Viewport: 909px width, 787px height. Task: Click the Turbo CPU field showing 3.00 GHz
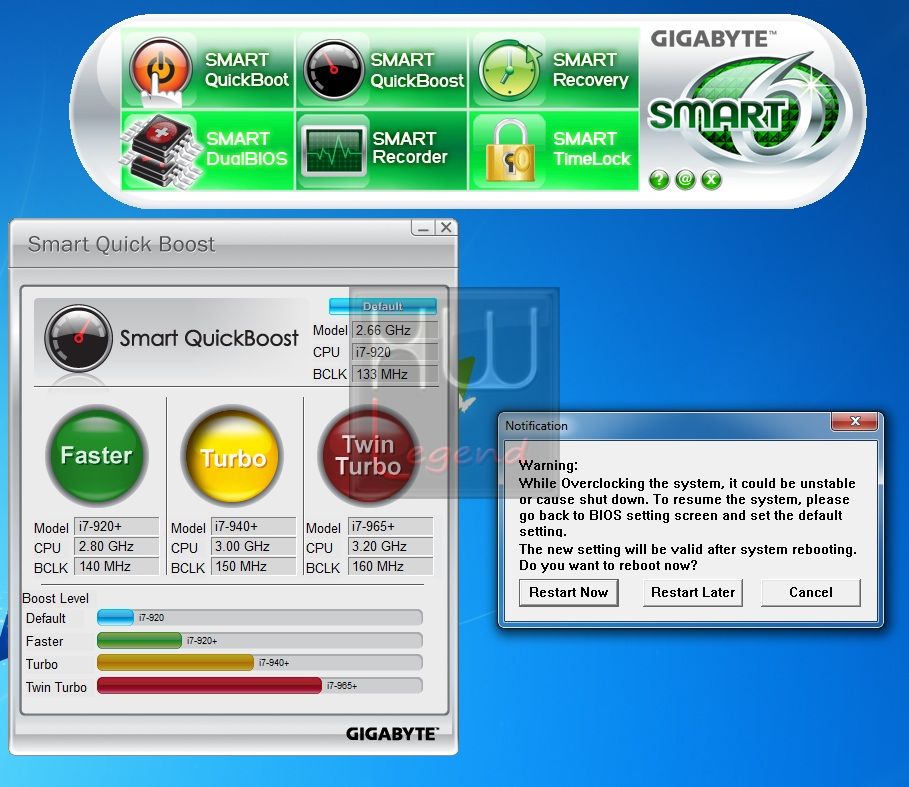coord(253,546)
